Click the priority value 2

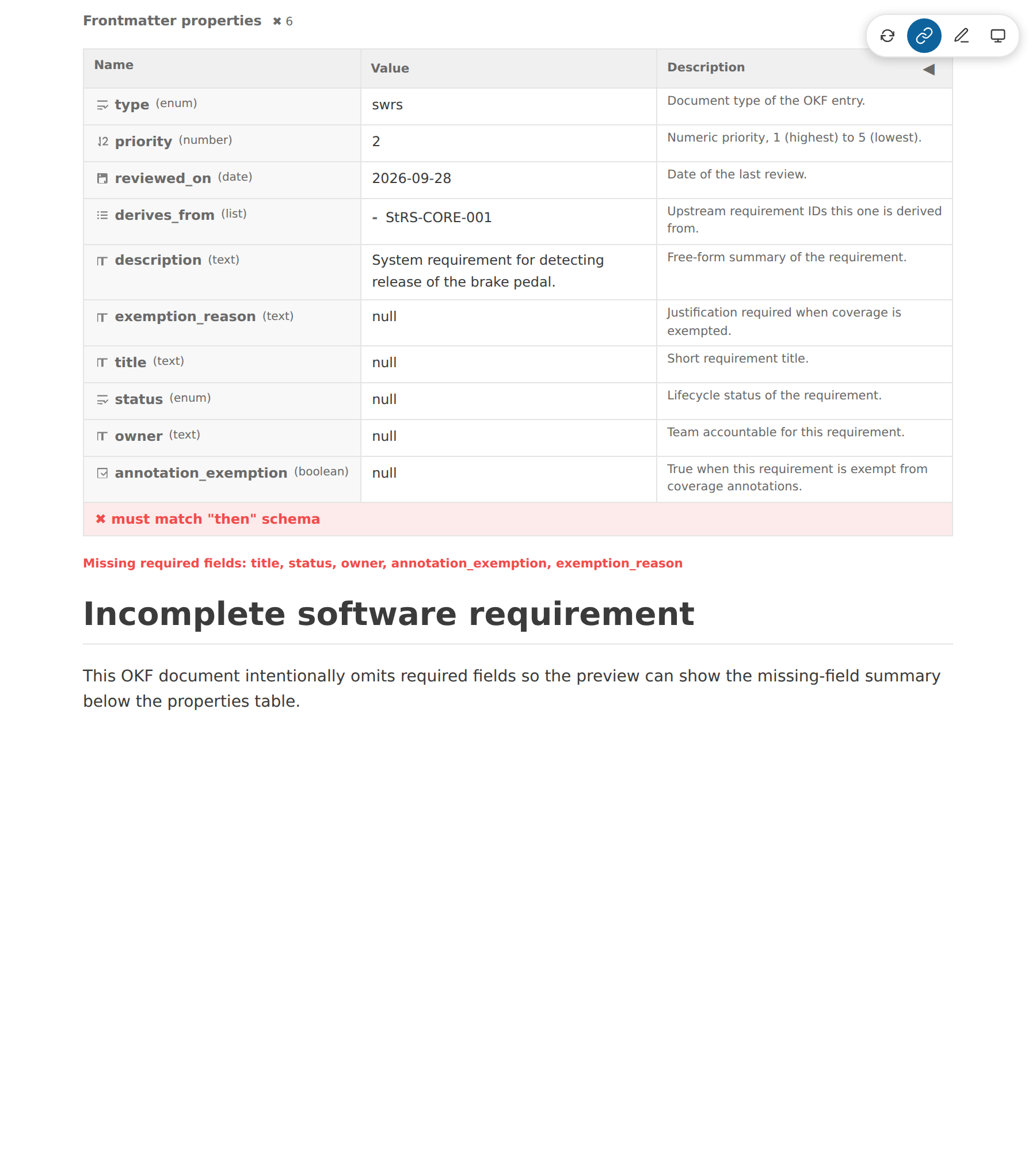pos(376,142)
